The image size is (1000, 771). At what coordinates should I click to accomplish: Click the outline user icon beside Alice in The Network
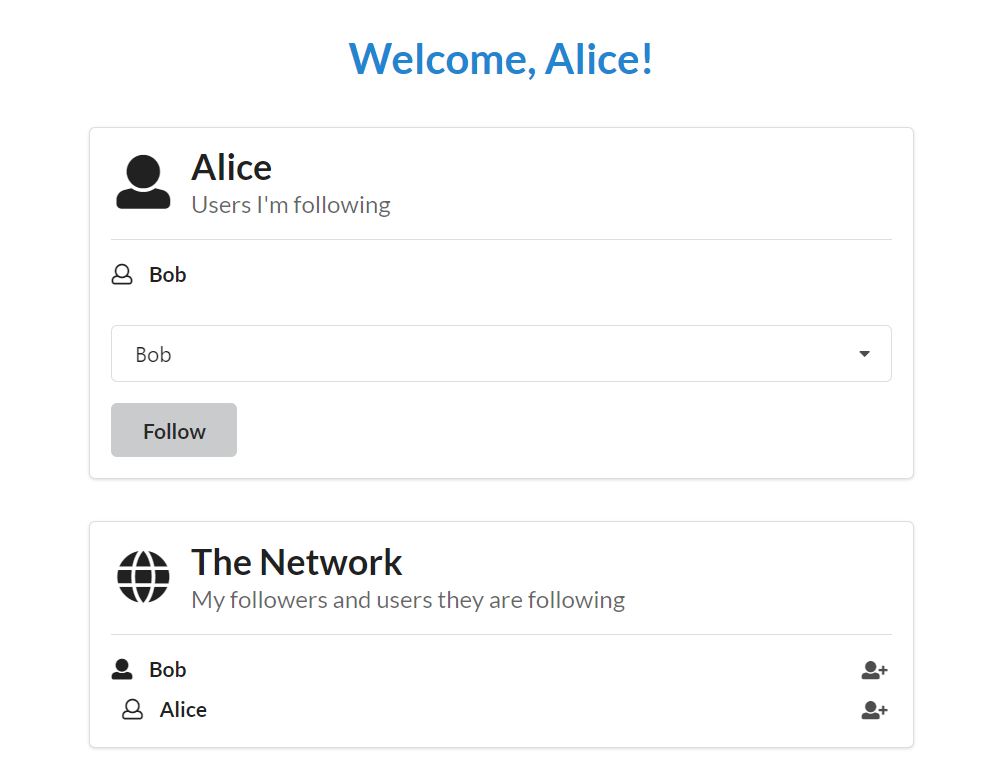coord(132,710)
